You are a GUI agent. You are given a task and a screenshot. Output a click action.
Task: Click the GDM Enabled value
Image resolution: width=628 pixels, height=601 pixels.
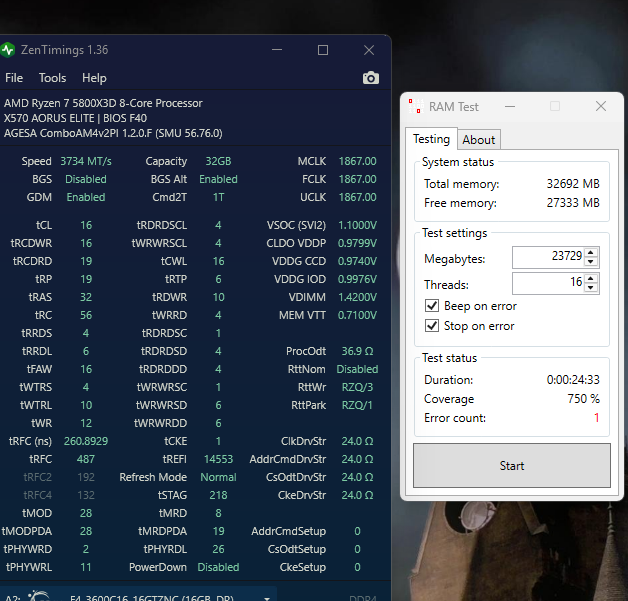(86, 197)
